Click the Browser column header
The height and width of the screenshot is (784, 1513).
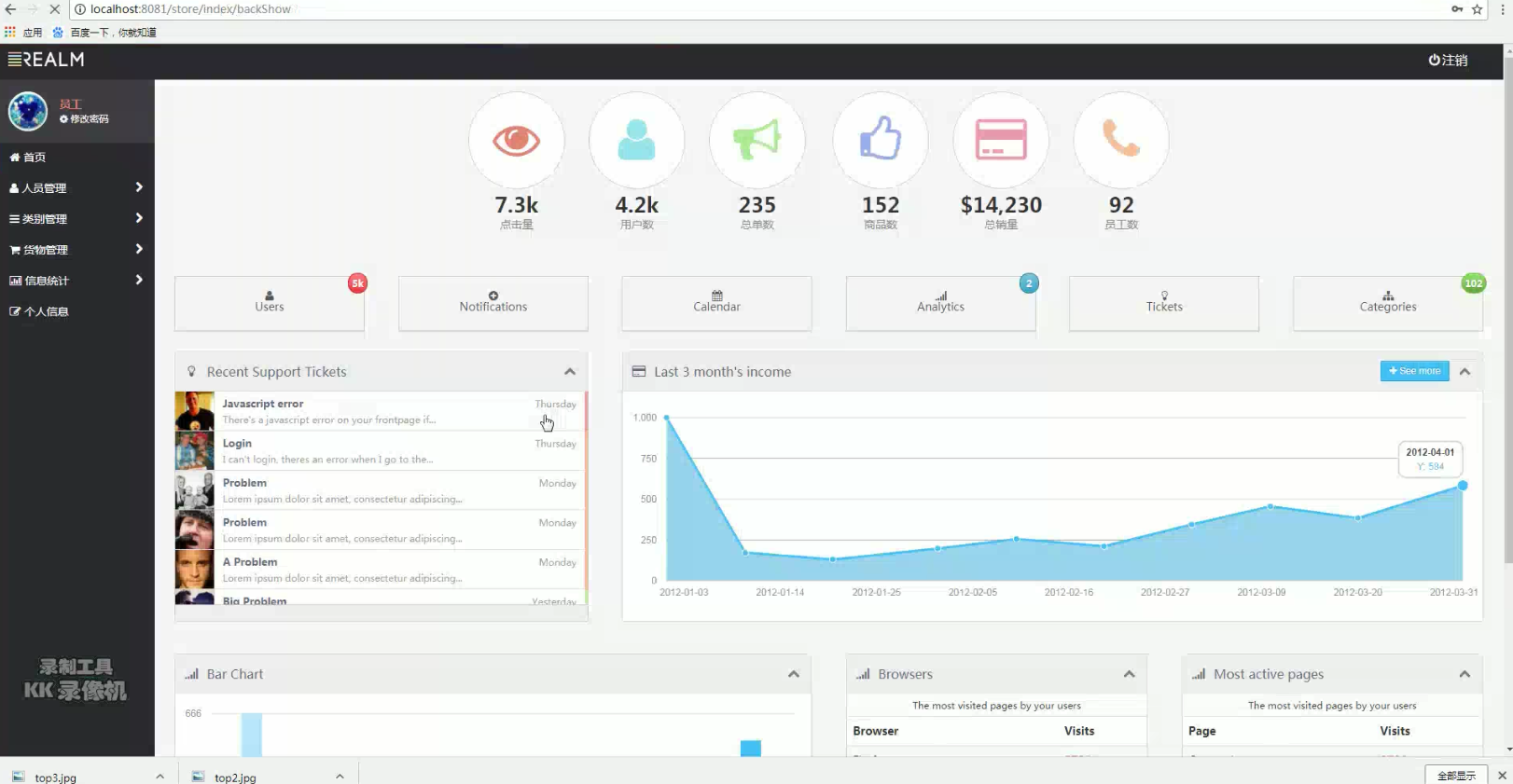pos(876,731)
